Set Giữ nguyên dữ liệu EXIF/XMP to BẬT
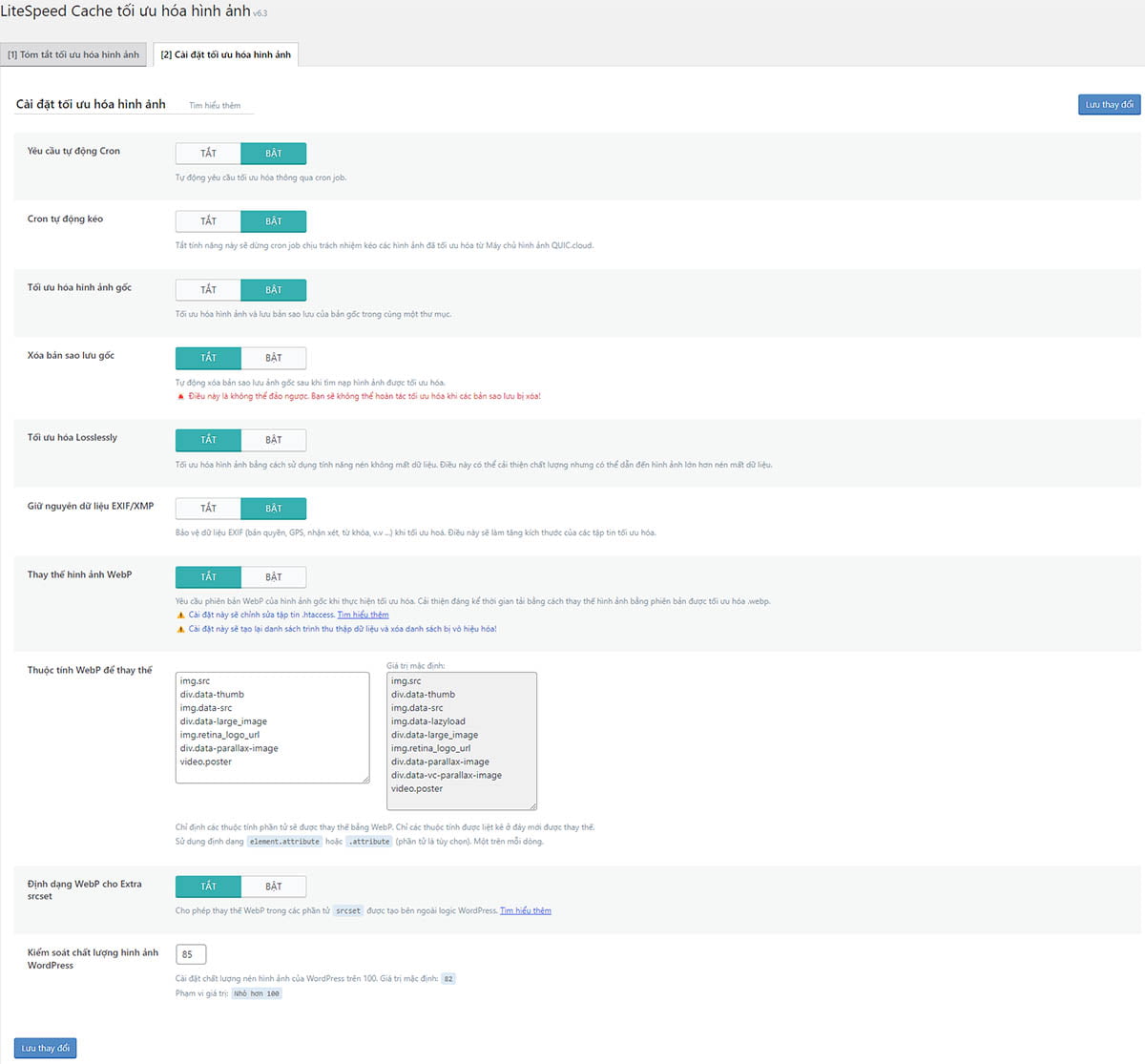Viewport: 1145px width, 1064px height. coord(274,509)
